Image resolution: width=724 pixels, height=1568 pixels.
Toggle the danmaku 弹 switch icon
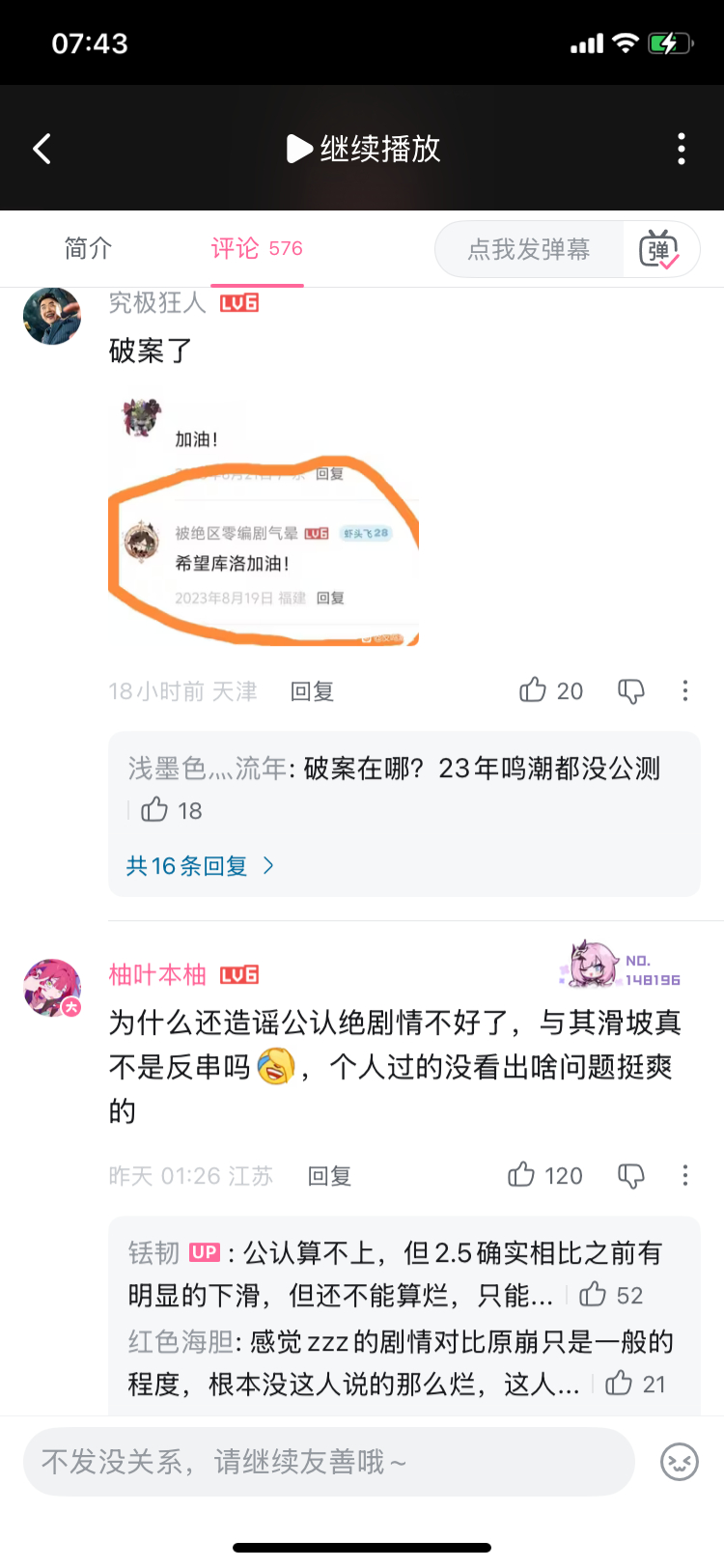(659, 249)
